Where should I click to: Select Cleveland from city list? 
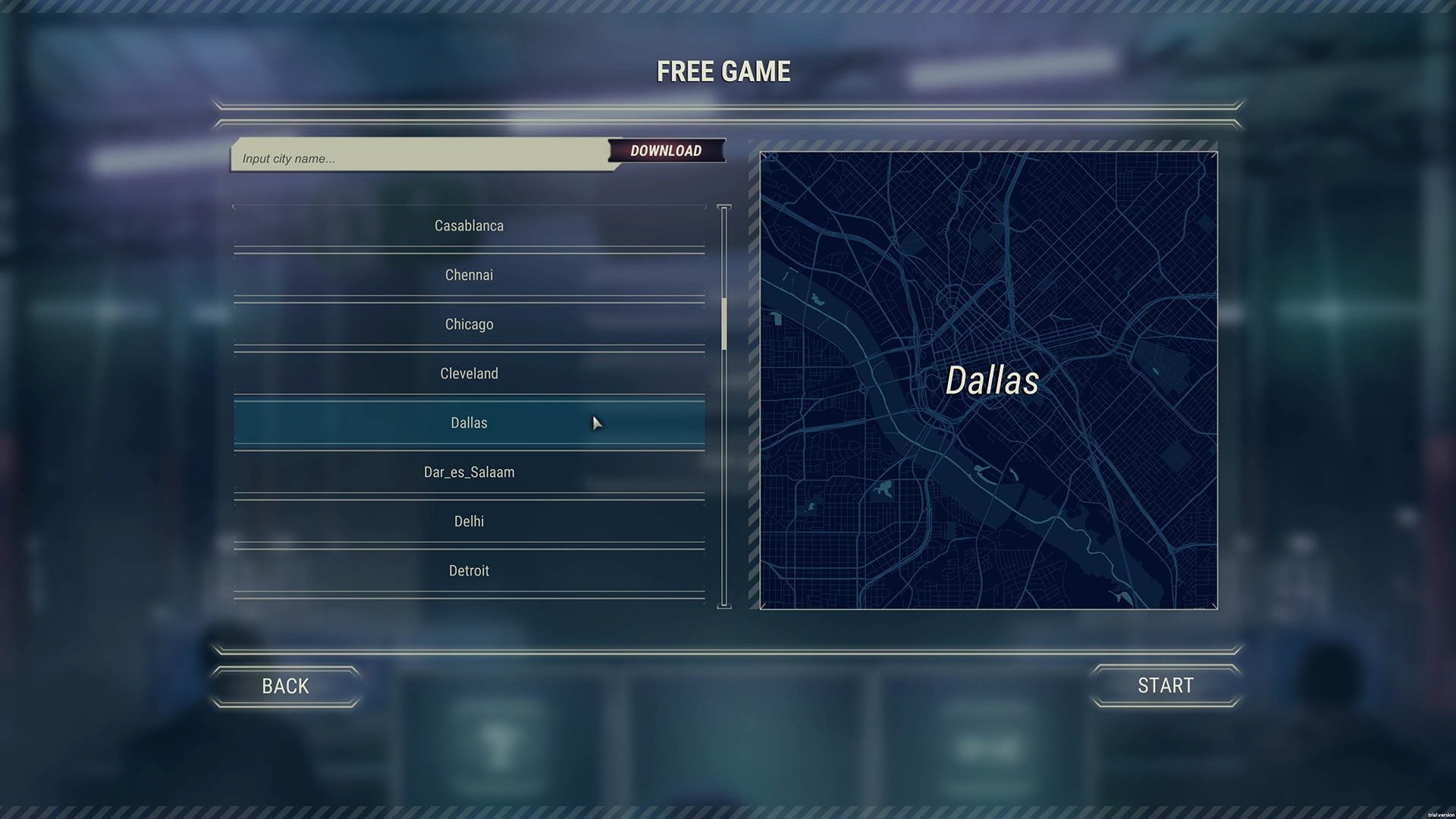pyautogui.click(x=469, y=373)
